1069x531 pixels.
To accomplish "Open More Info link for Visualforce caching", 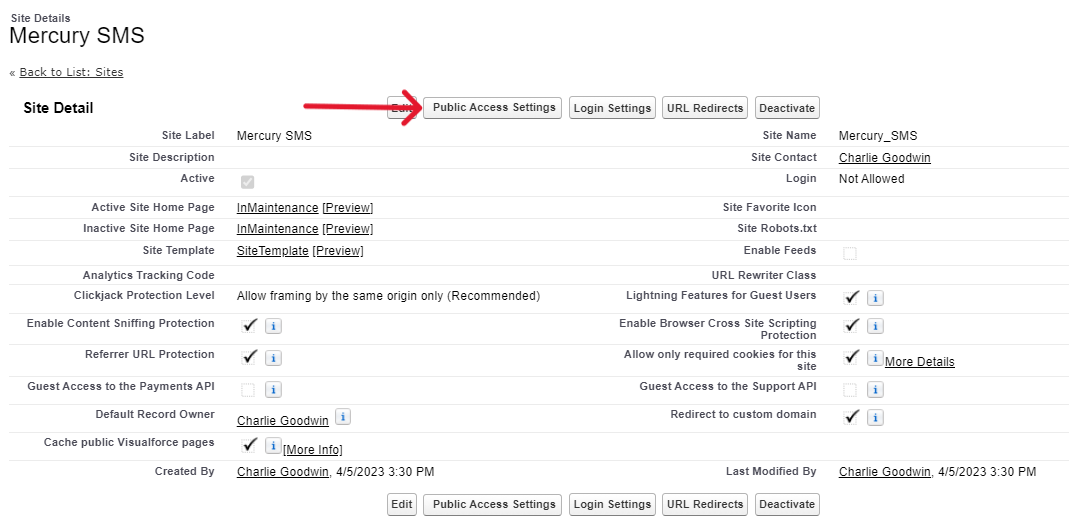I will (x=312, y=450).
